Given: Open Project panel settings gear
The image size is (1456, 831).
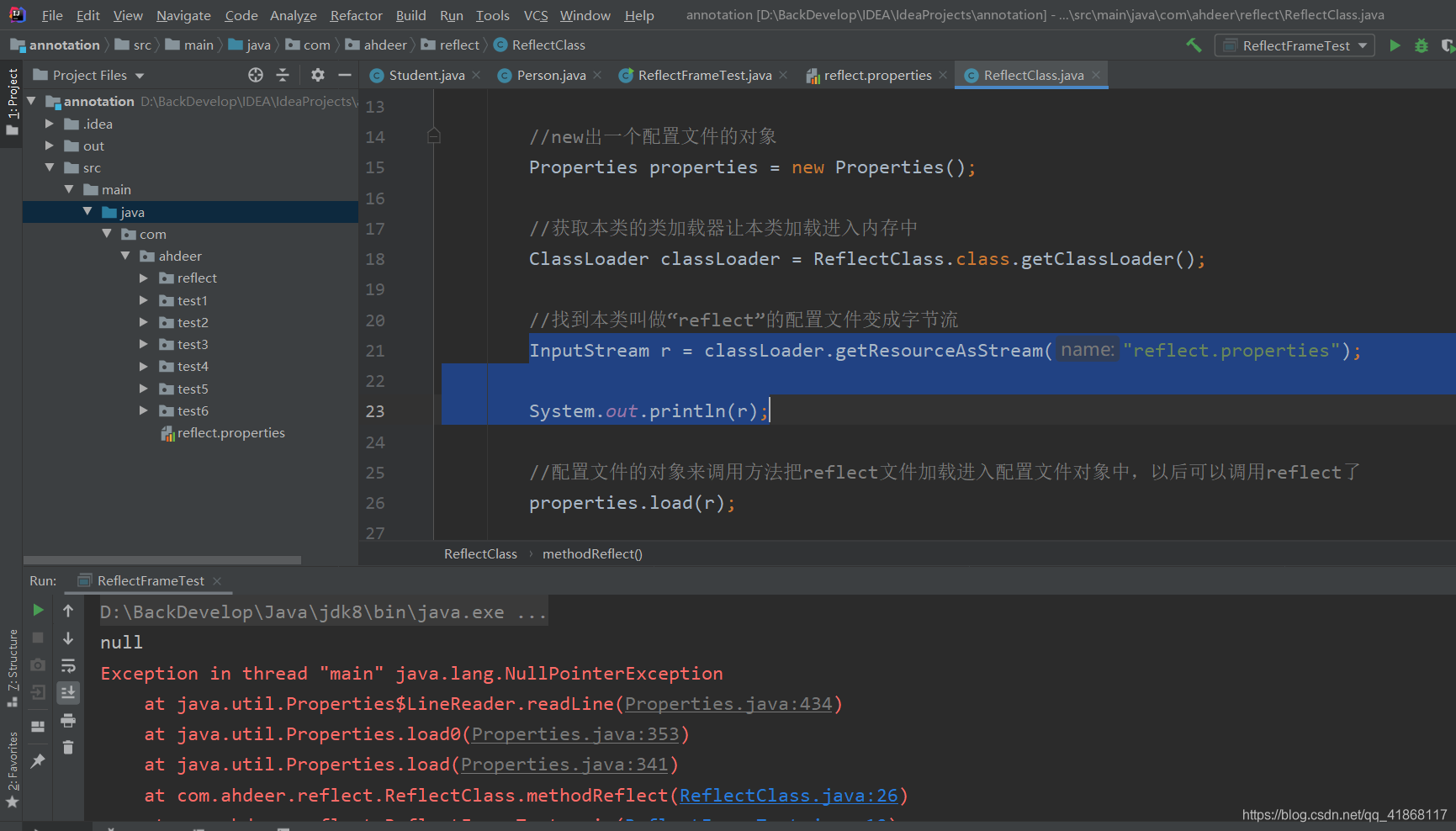Looking at the screenshot, I should (317, 75).
